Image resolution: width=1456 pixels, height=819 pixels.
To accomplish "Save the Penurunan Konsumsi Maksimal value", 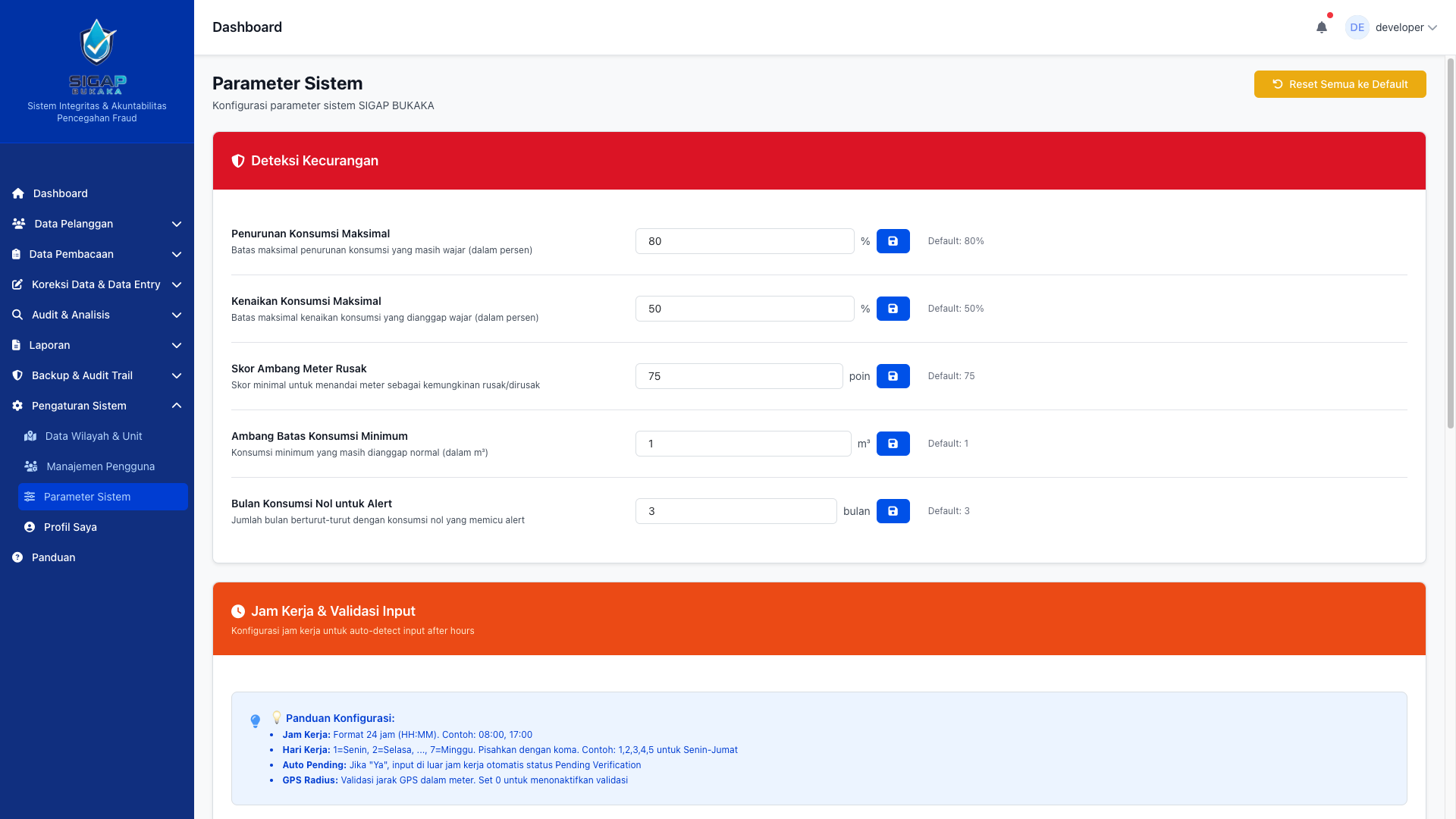I will coord(893,241).
